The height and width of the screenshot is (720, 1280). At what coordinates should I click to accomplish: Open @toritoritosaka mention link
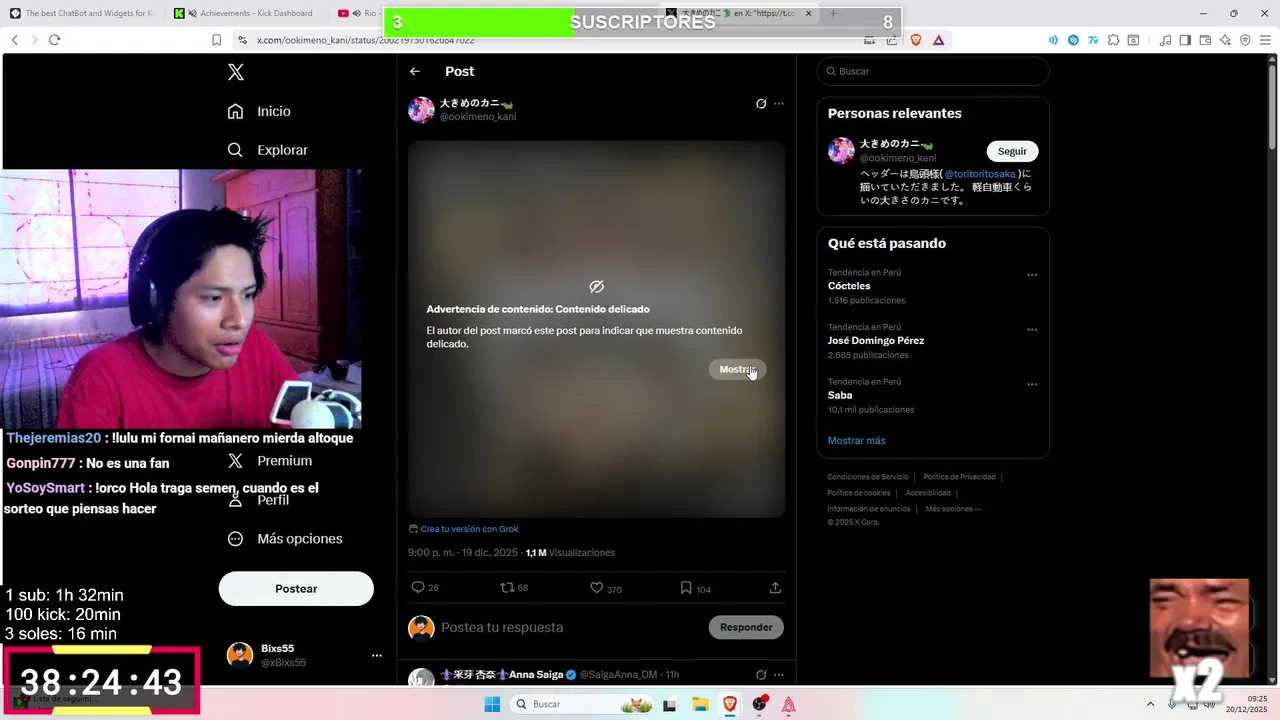[980, 174]
